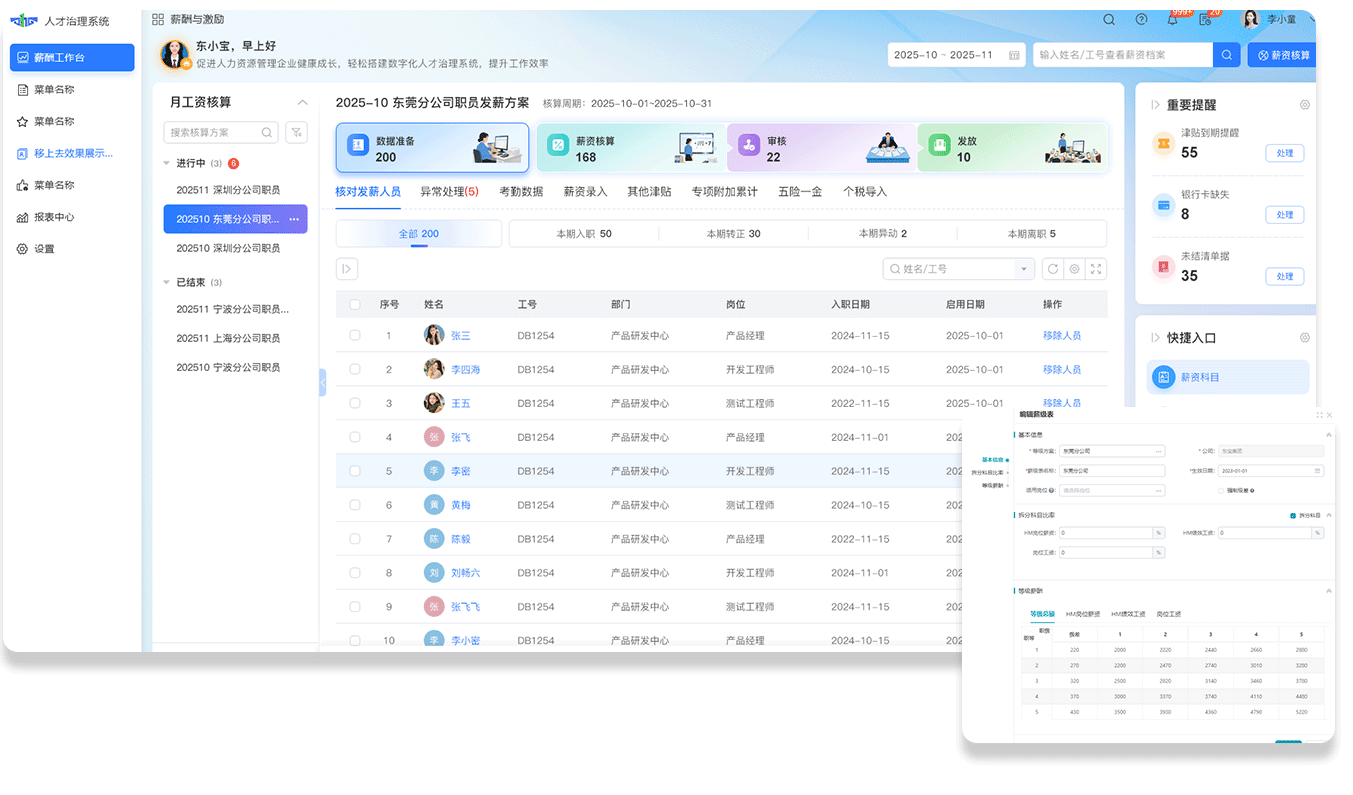
Task: Click the notification bell icon
Action: [x=1172, y=20]
